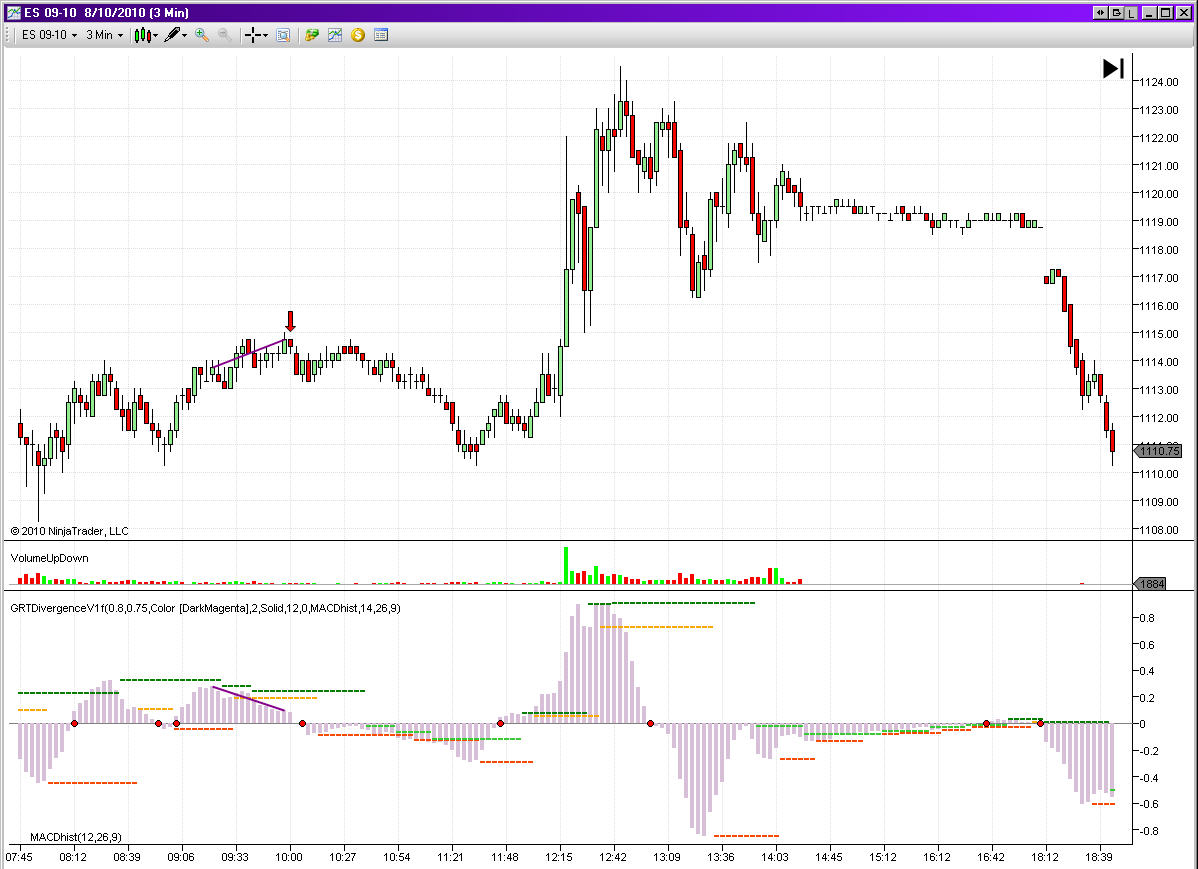Image resolution: width=1198 pixels, height=869 pixels.
Task: Click the 1110.75 current price marker
Action: pos(1158,451)
